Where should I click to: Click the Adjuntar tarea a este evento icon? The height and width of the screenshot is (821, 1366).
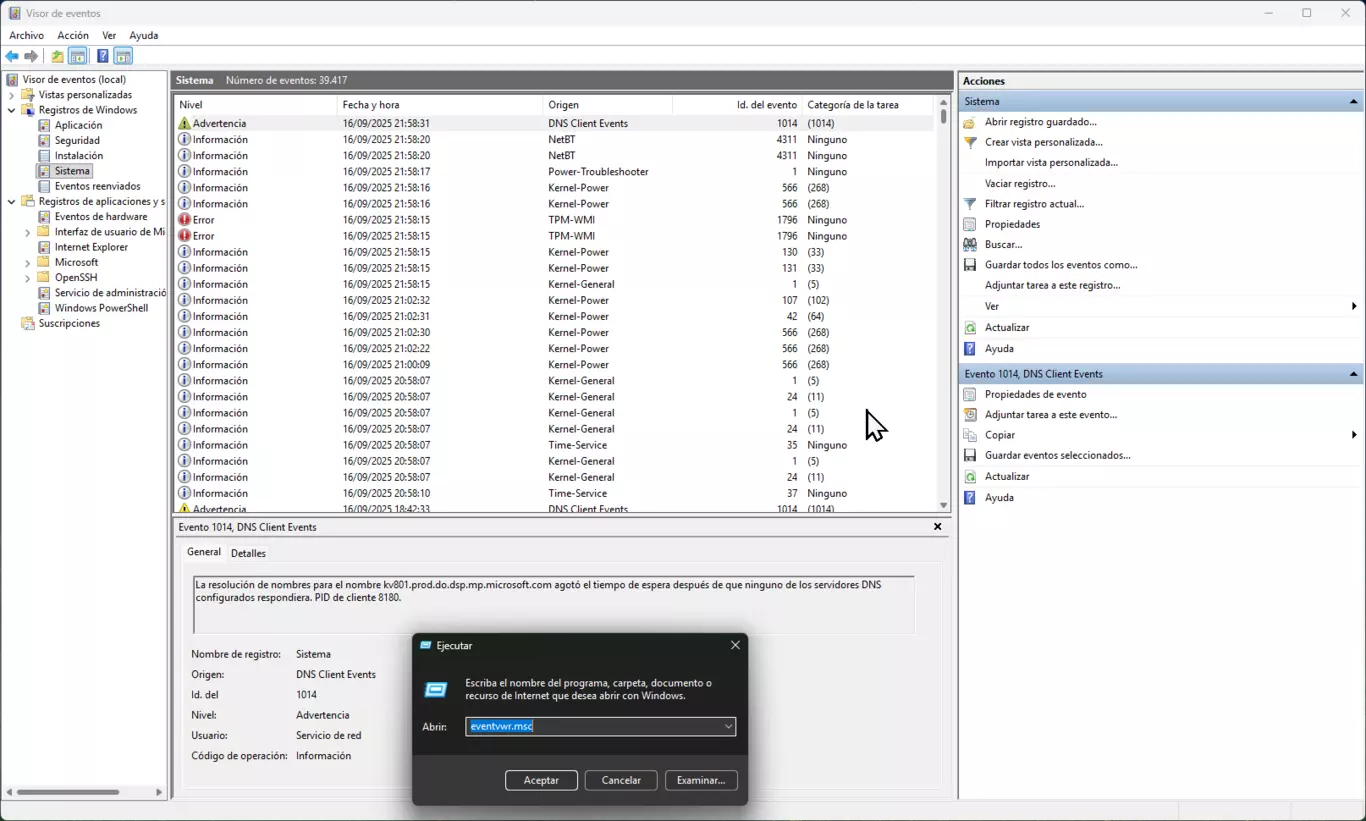tap(969, 414)
